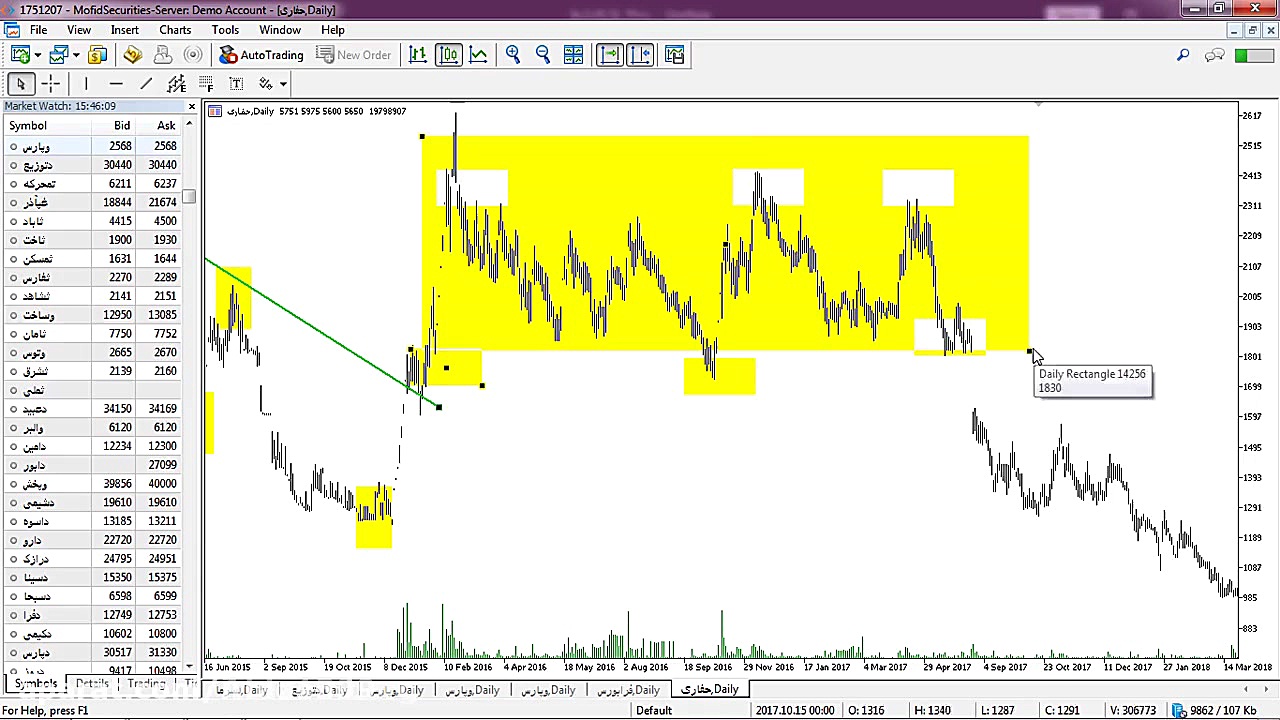Open the chat bubbles icon
1280x720 pixels.
(1214, 55)
